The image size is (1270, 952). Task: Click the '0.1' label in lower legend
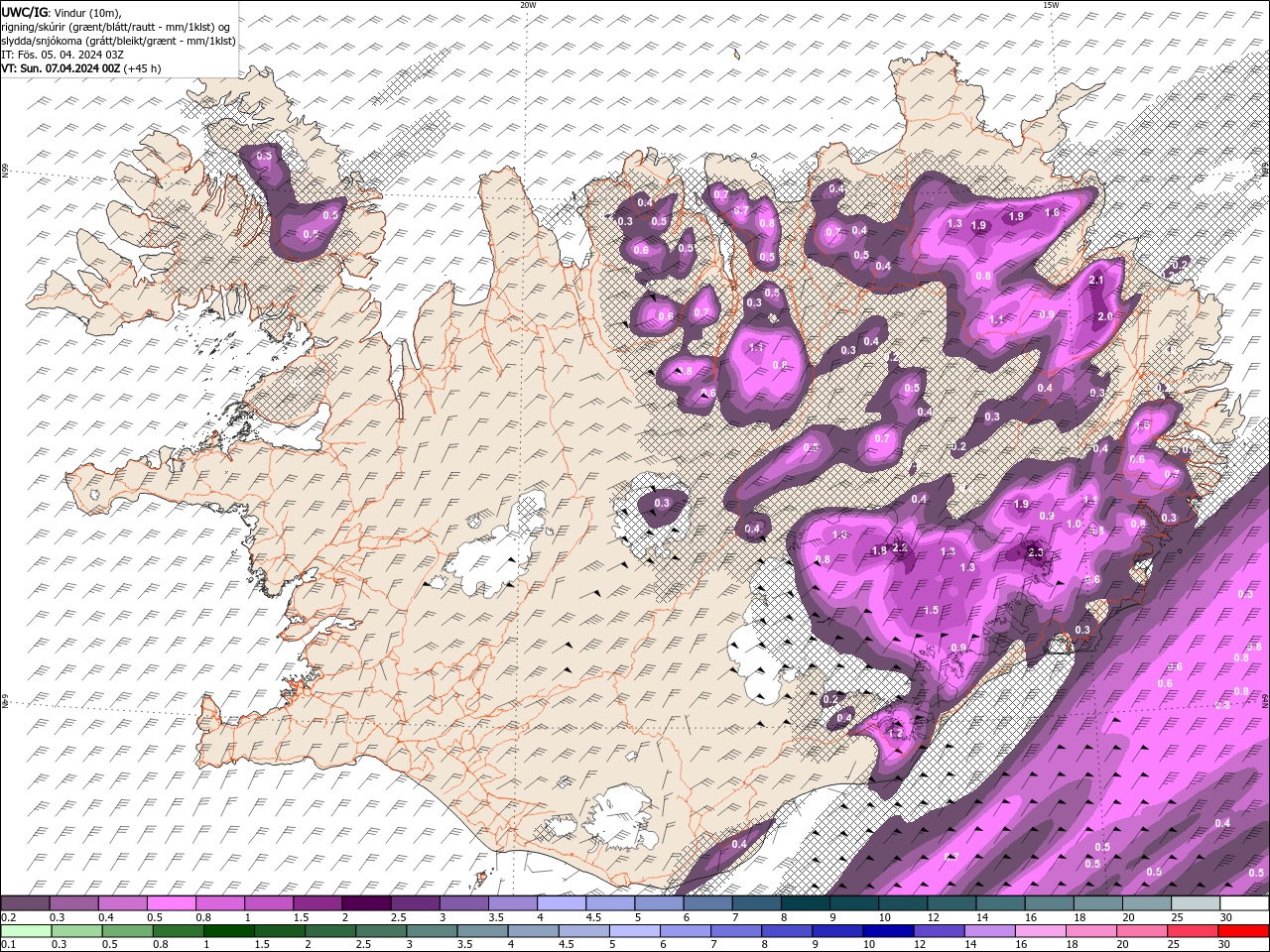(x=9, y=945)
